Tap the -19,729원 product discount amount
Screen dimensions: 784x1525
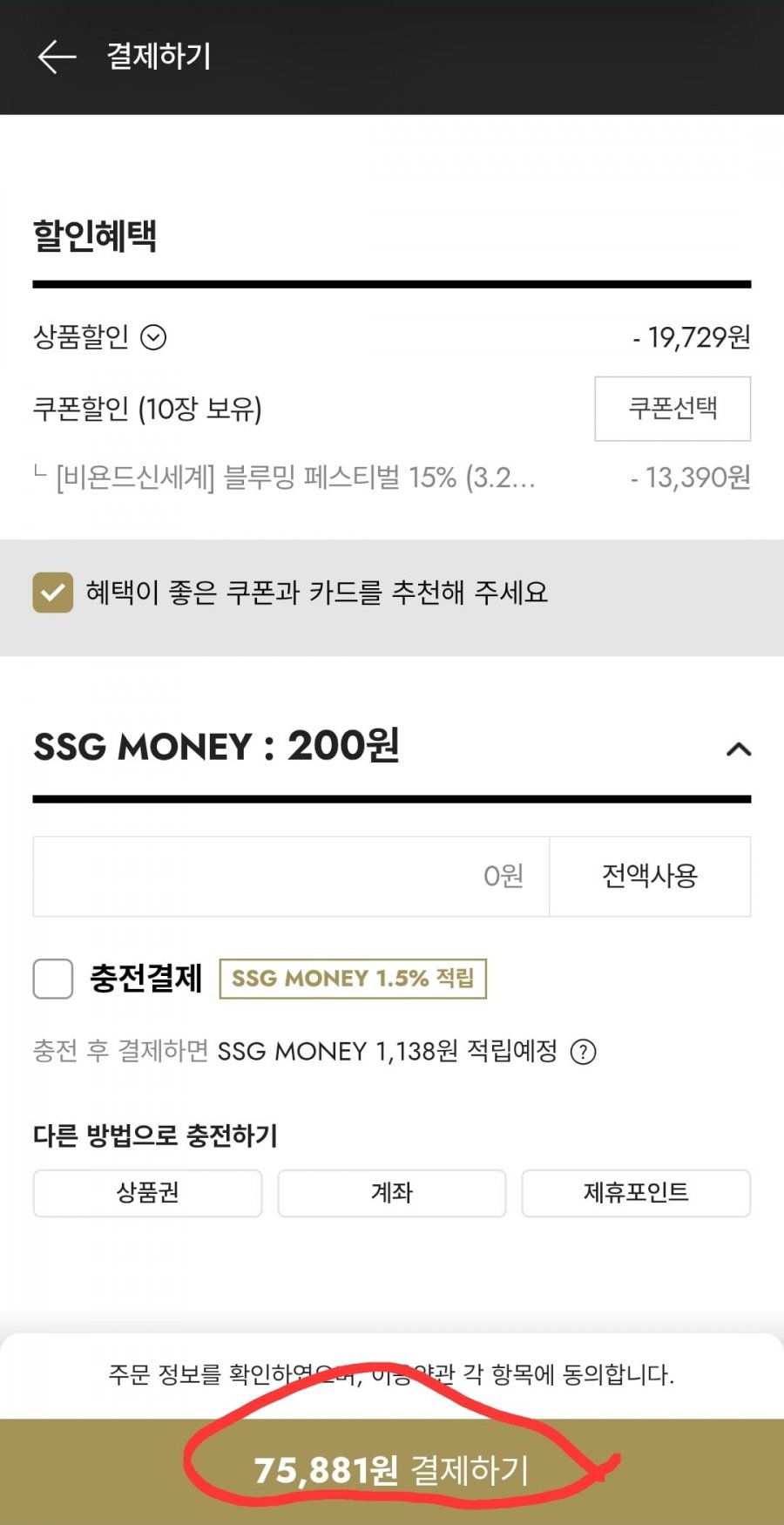692,337
